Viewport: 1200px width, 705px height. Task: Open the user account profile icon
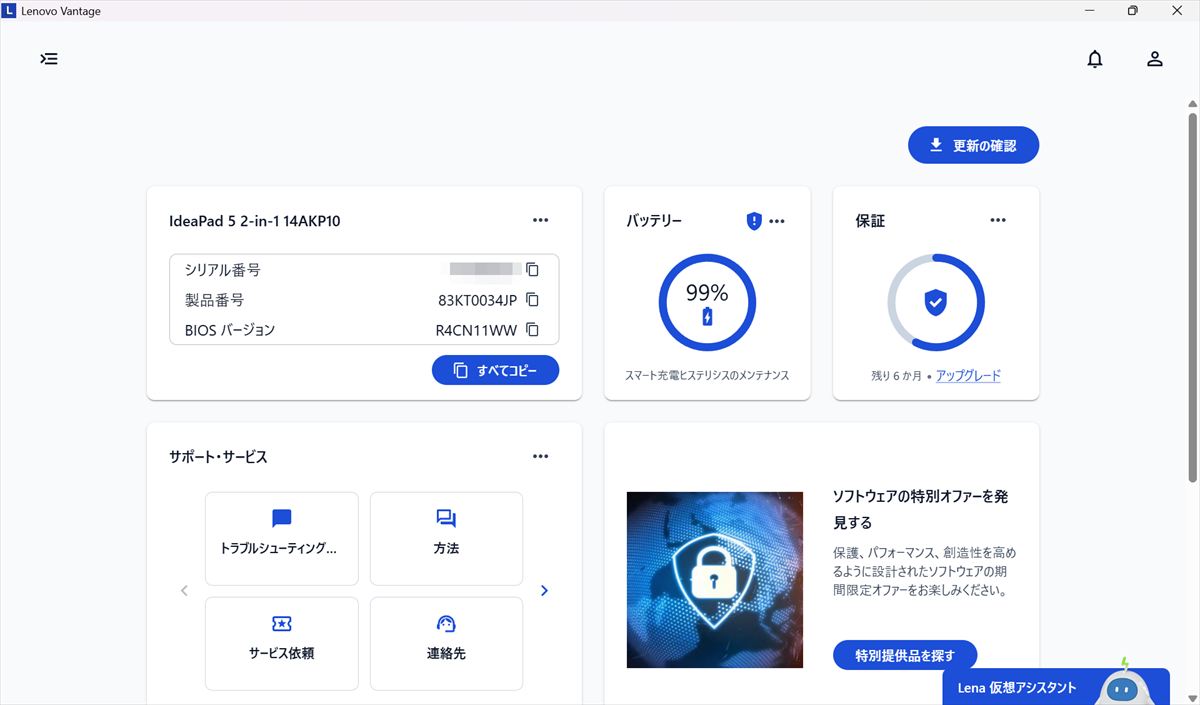(x=1154, y=59)
